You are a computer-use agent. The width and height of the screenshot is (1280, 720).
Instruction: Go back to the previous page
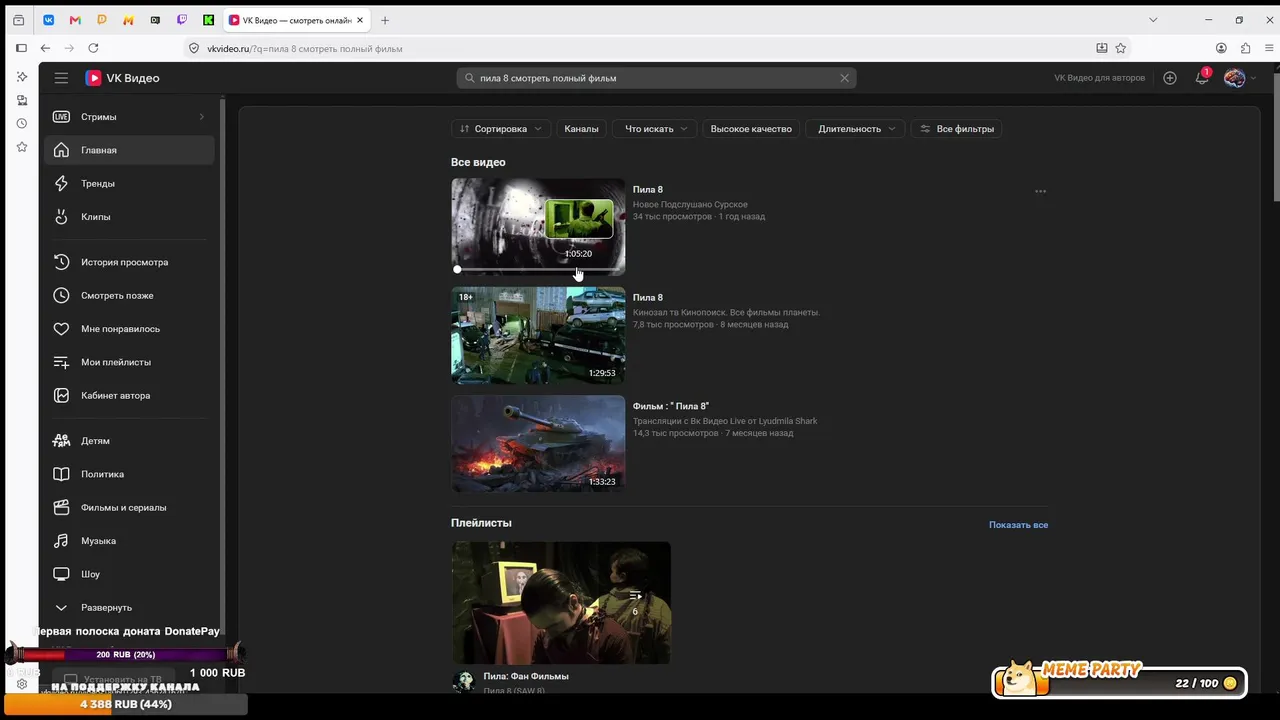(45, 48)
